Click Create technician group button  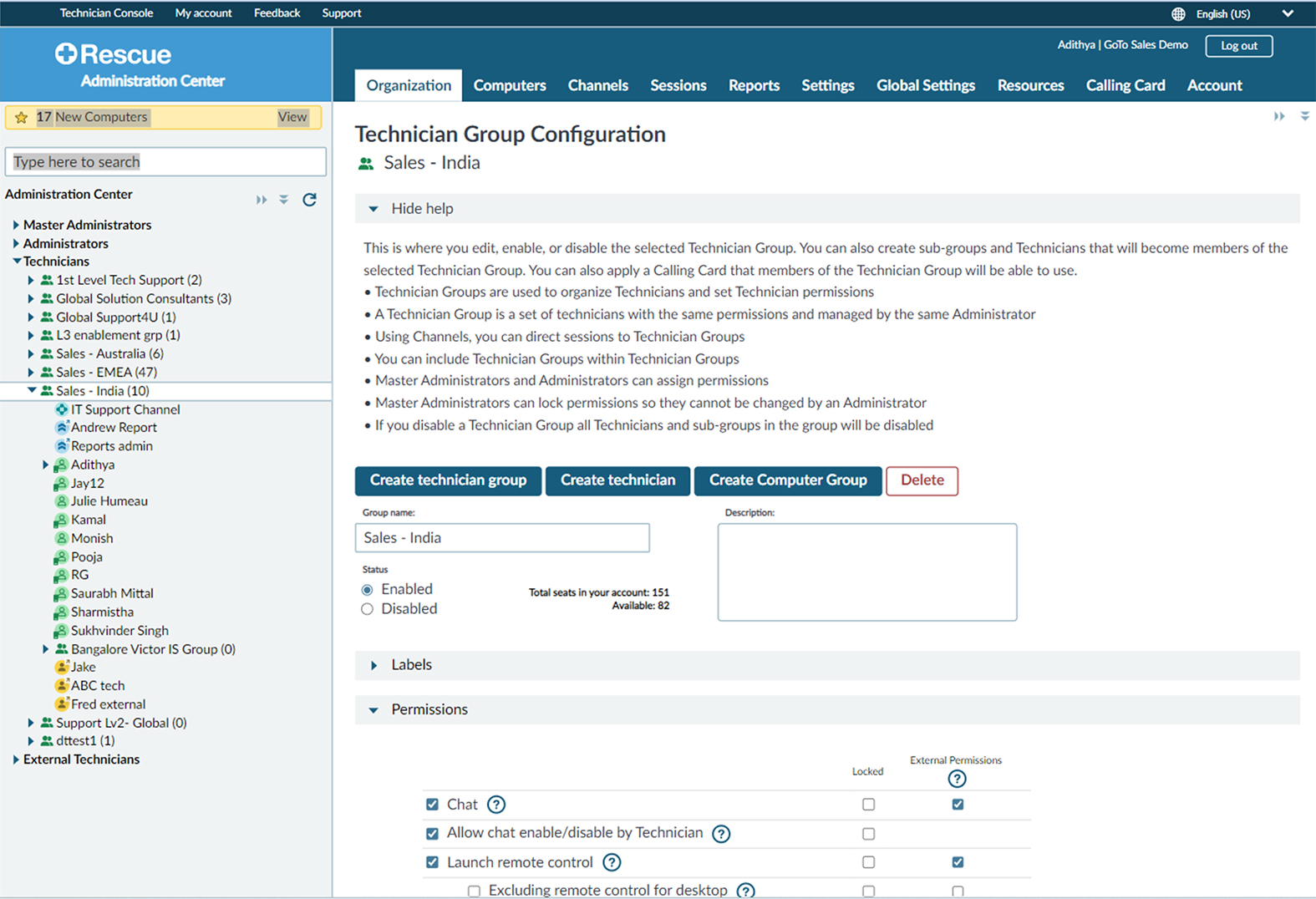(448, 480)
